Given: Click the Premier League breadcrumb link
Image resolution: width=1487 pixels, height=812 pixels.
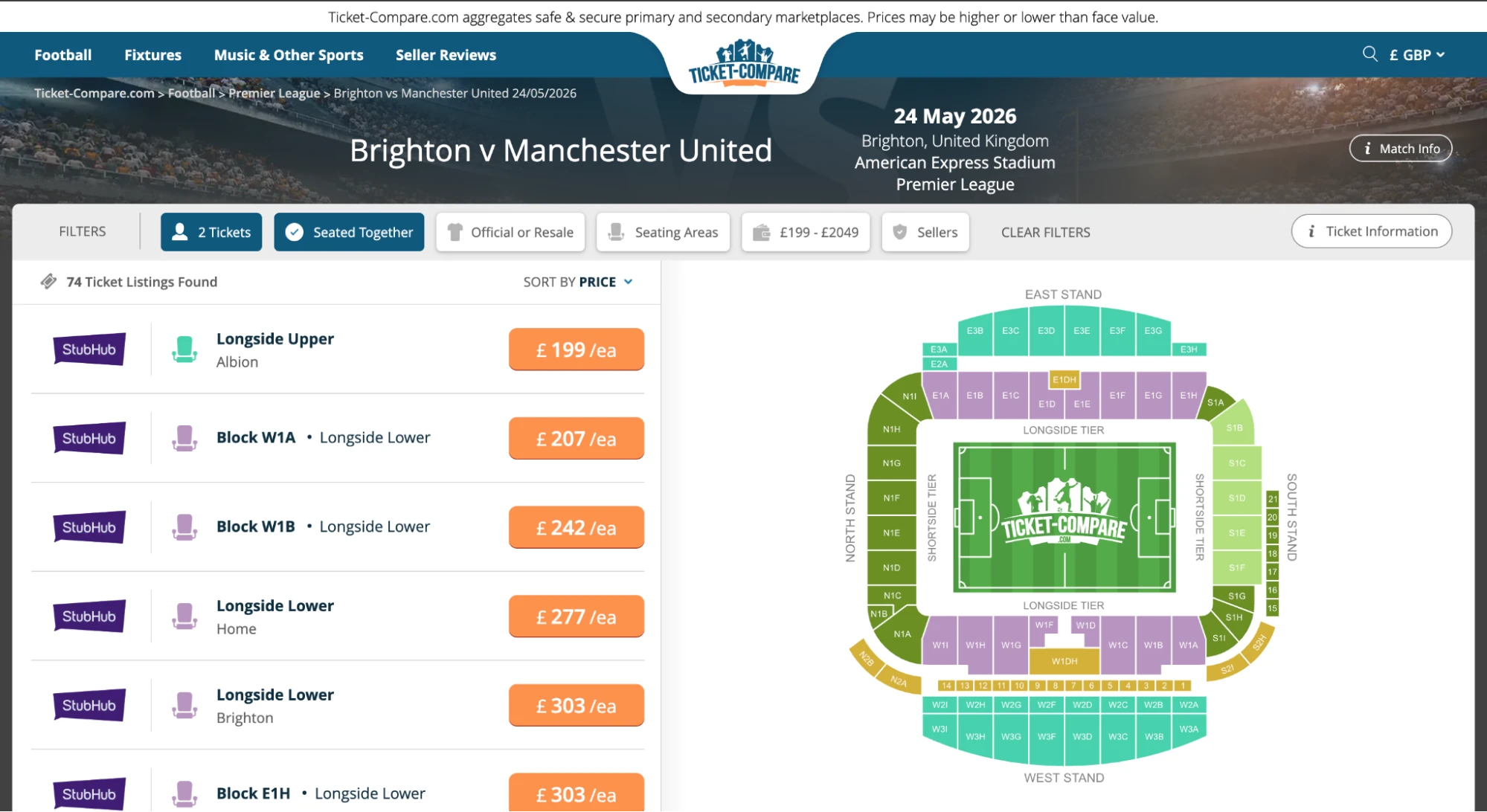Looking at the screenshot, I should coord(274,93).
